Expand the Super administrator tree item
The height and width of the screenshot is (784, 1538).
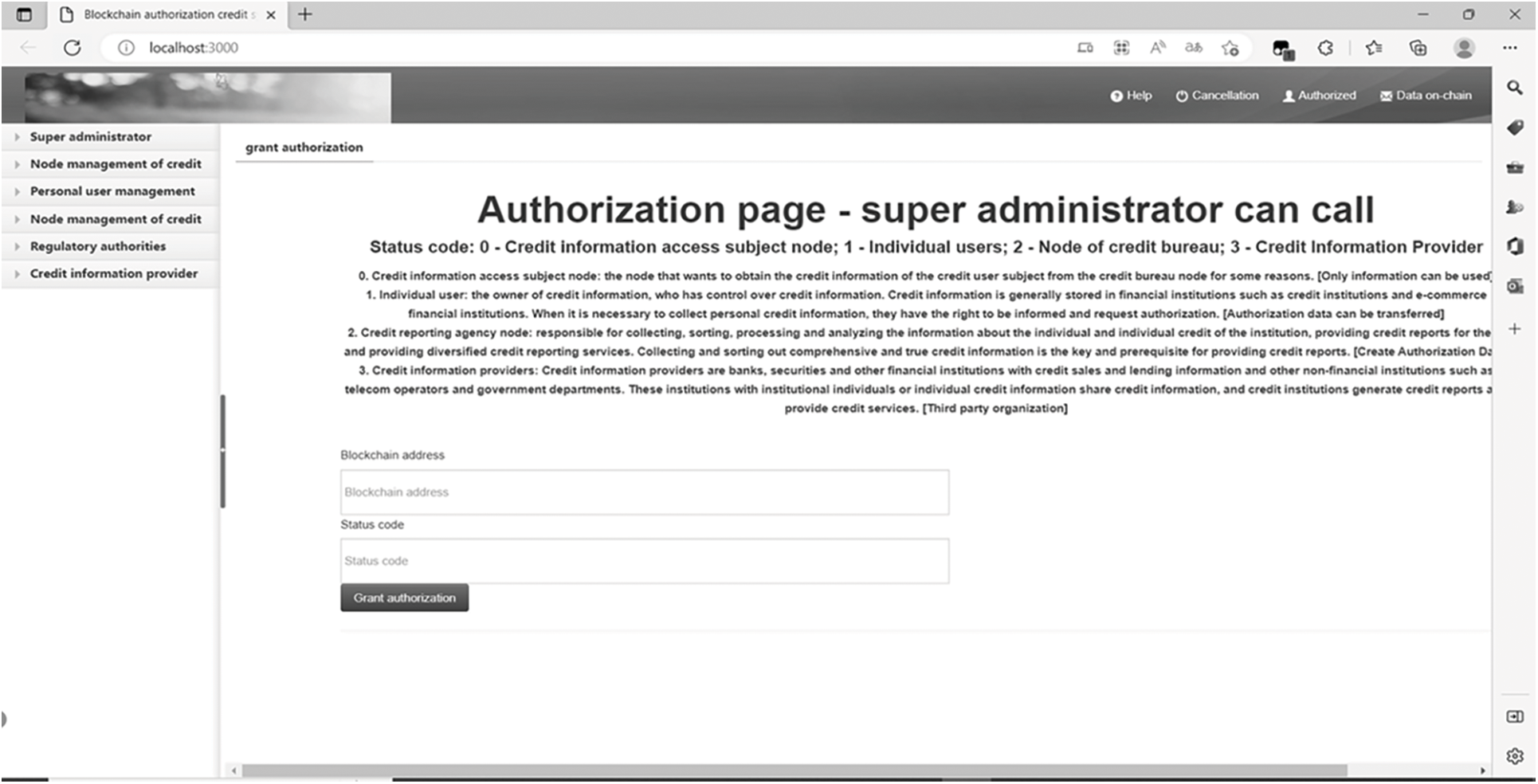point(90,137)
